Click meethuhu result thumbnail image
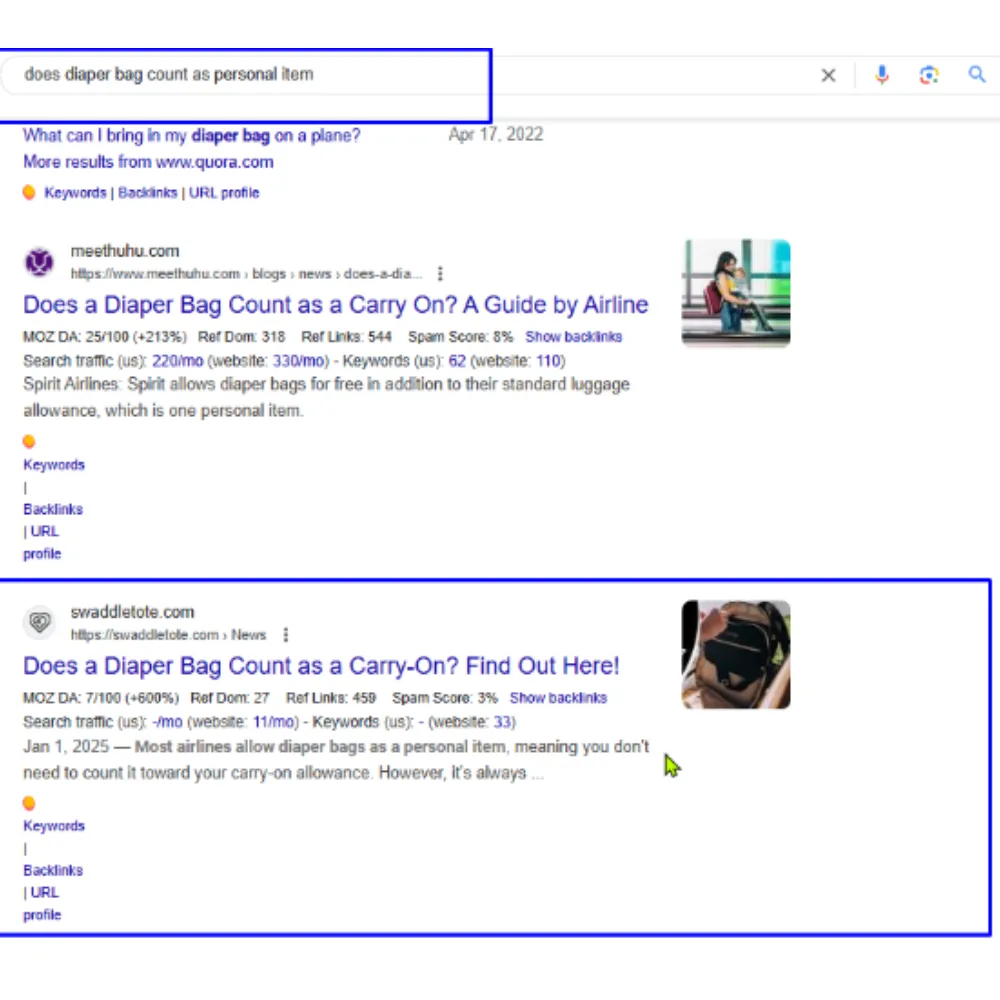Image resolution: width=1000 pixels, height=1000 pixels. (x=735, y=293)
